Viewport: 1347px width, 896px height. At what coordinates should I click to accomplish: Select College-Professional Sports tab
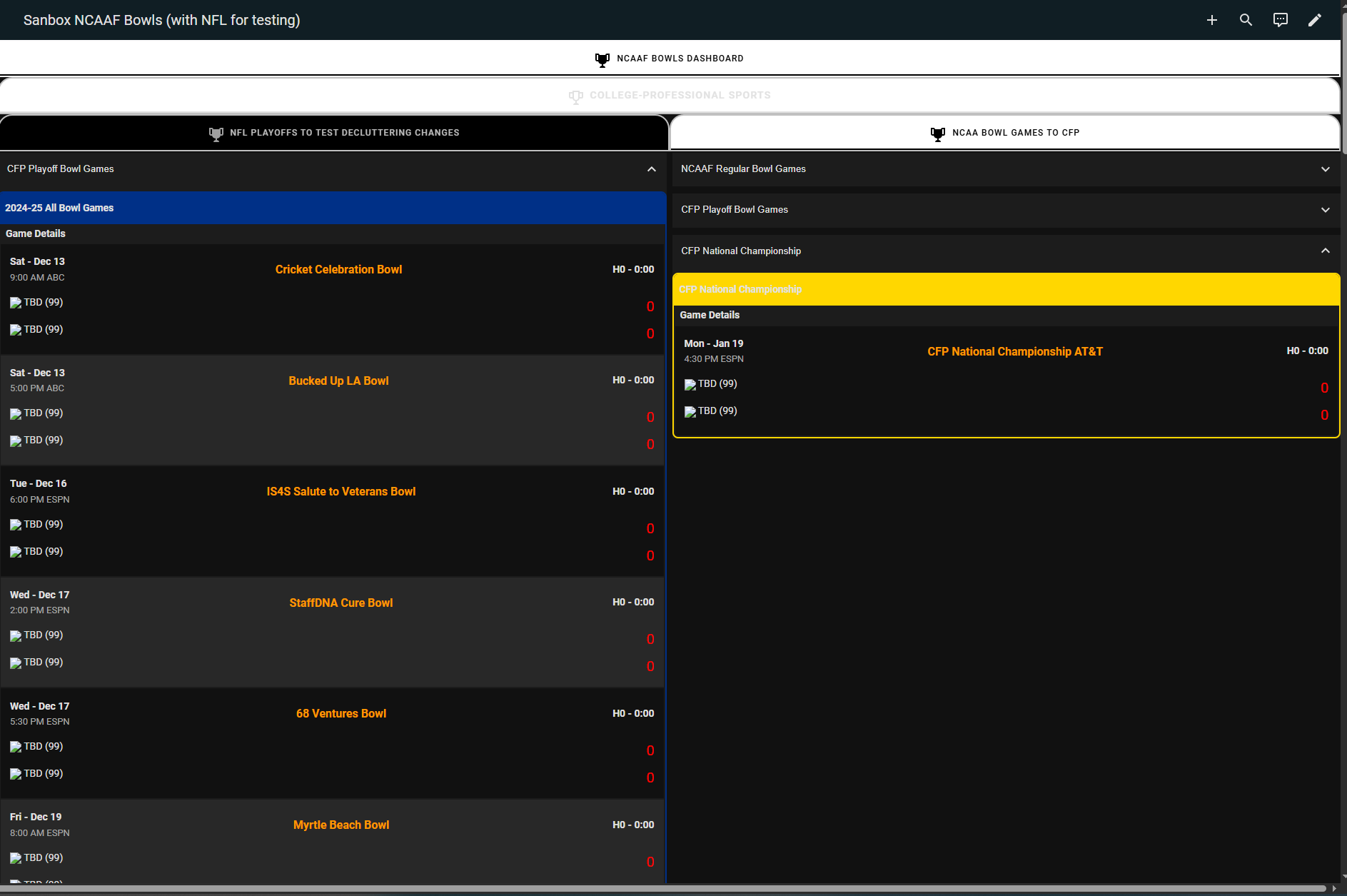[x=670, y=96]
